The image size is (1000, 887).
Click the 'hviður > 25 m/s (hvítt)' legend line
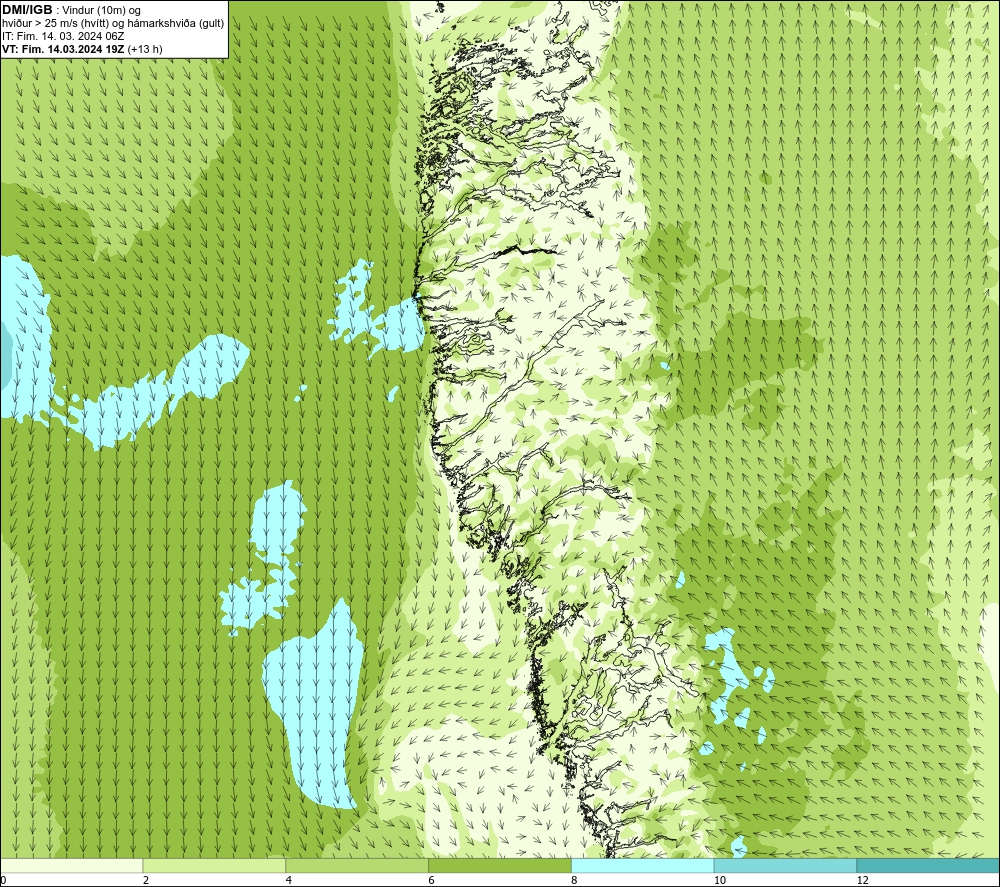coord(53,23)
